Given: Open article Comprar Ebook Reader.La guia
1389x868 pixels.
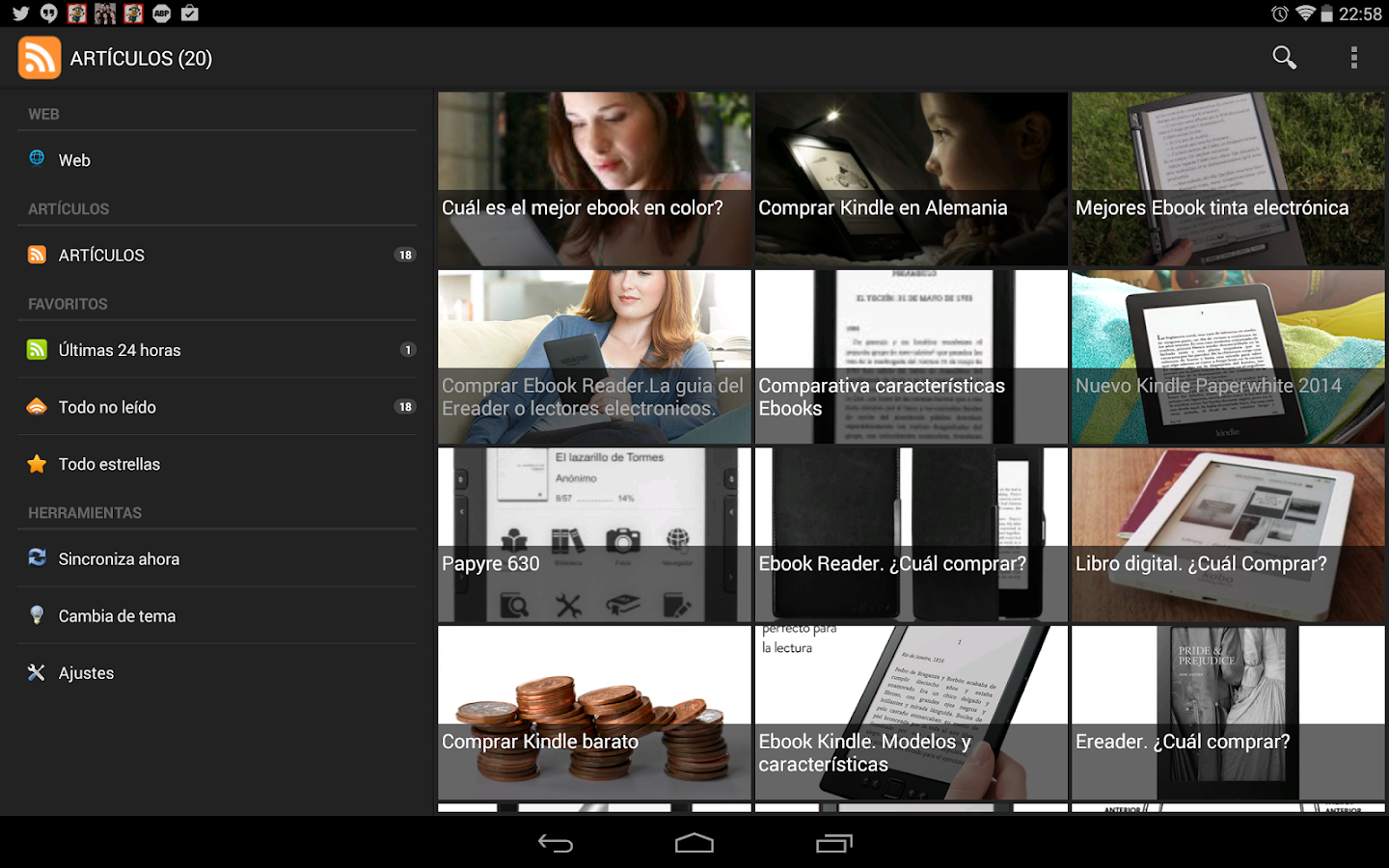Looking at the screenshot, I should (x=594, y=357).
